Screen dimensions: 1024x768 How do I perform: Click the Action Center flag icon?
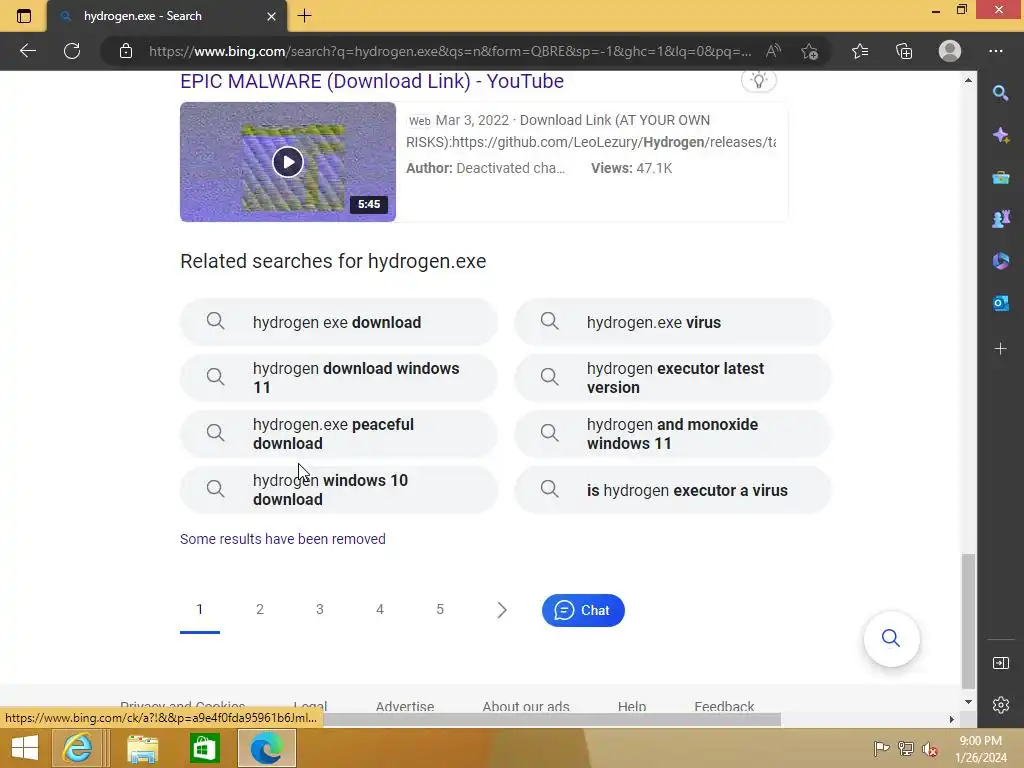point(881,749)
